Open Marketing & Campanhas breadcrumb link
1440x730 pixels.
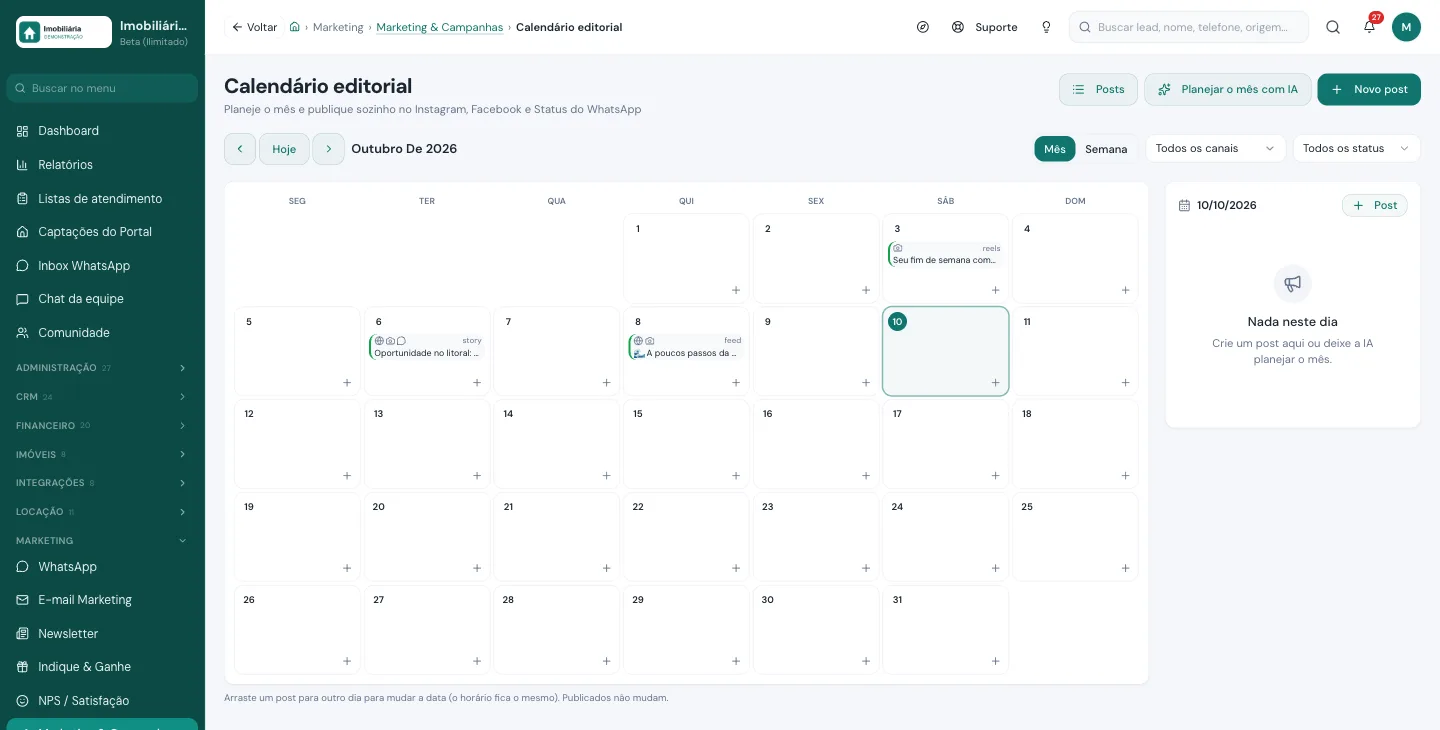tap(440, 27)
